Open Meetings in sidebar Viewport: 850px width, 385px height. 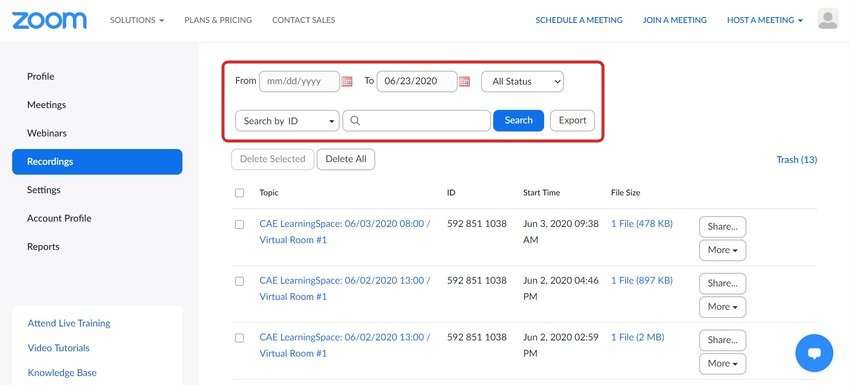click(x=47, y=105)
